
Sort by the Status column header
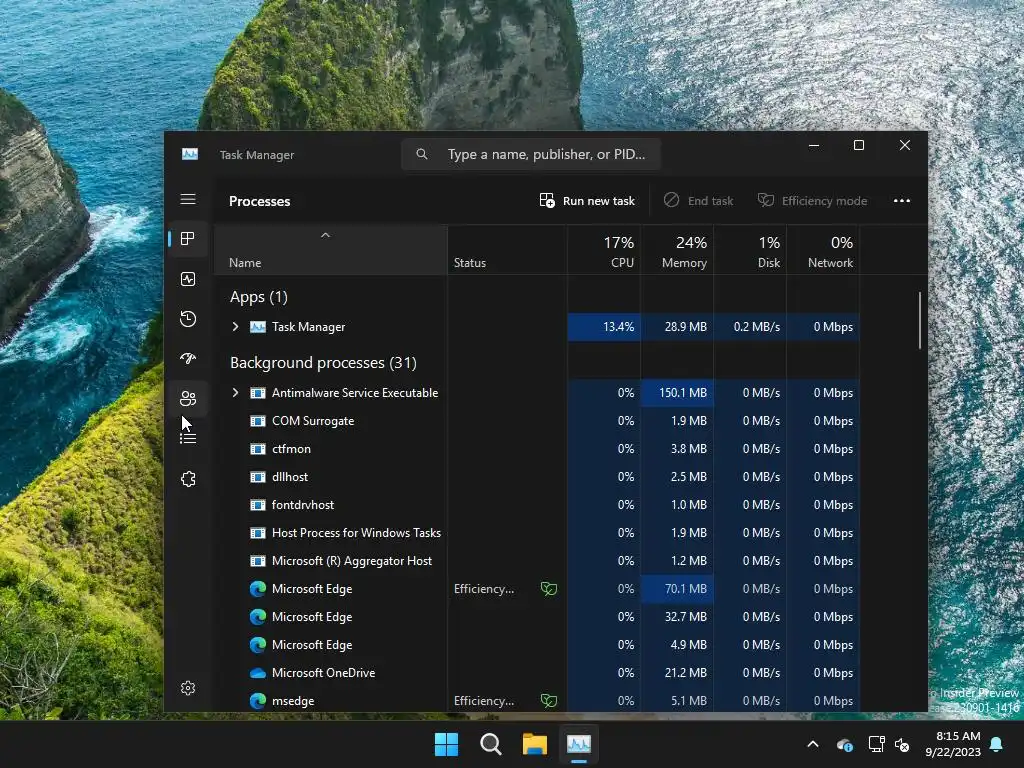pyautogui.click(x=508, y=251)
